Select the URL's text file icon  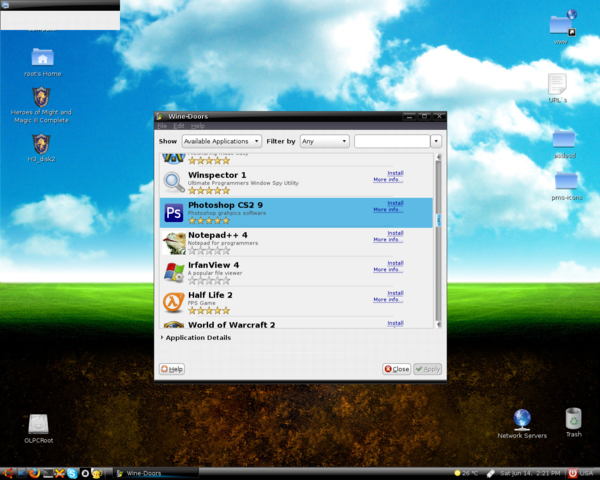(558, 83)
